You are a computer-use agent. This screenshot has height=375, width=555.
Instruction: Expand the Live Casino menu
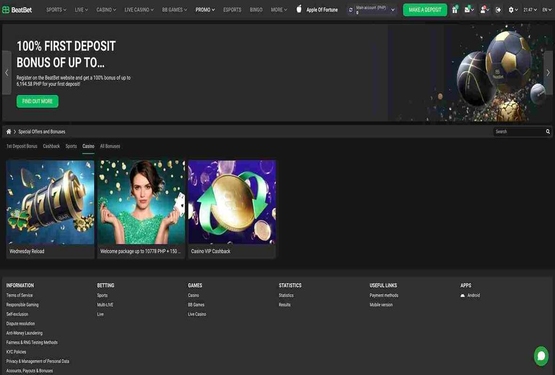[139, 10]
